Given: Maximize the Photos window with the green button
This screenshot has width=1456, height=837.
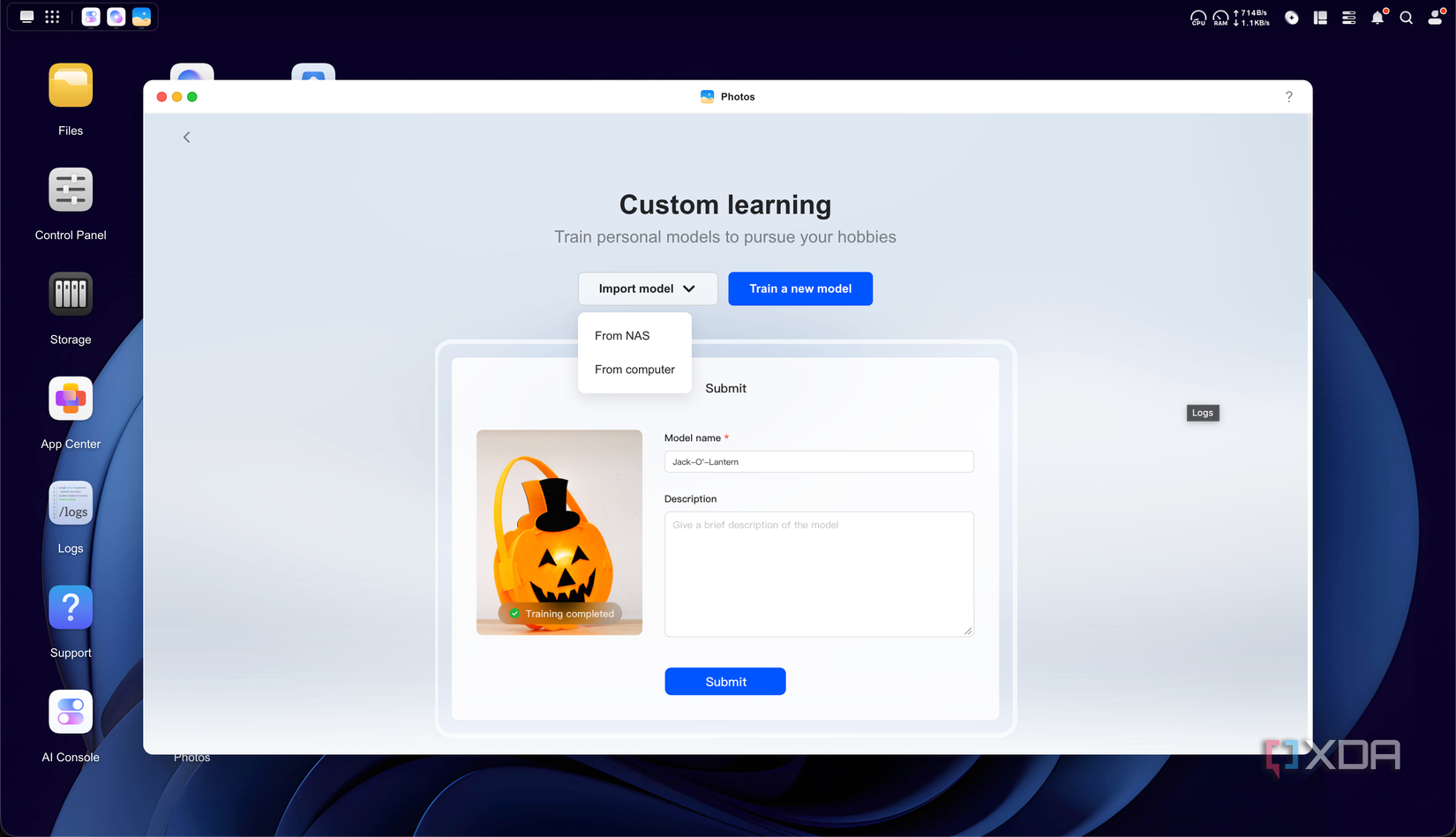Looking at the screenshot, I should pos(192,97).
